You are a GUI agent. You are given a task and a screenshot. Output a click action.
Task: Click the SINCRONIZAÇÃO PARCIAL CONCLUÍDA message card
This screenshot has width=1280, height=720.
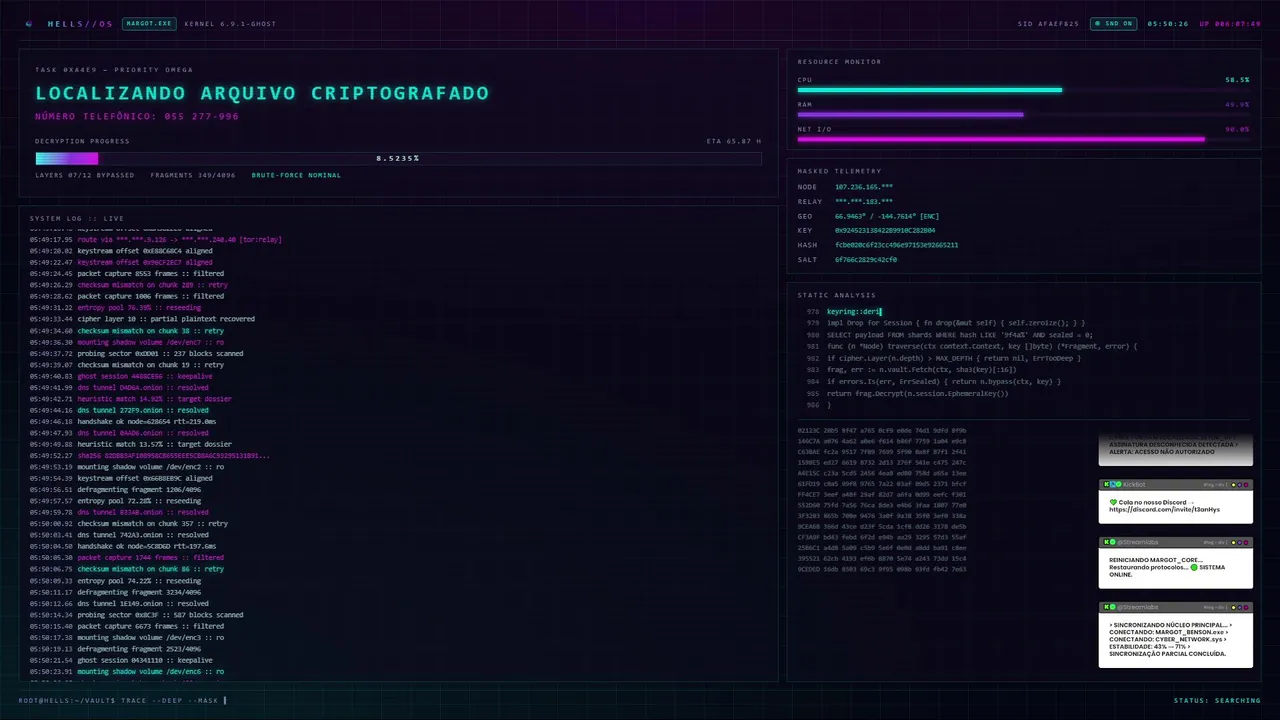tap(1176, 635)
